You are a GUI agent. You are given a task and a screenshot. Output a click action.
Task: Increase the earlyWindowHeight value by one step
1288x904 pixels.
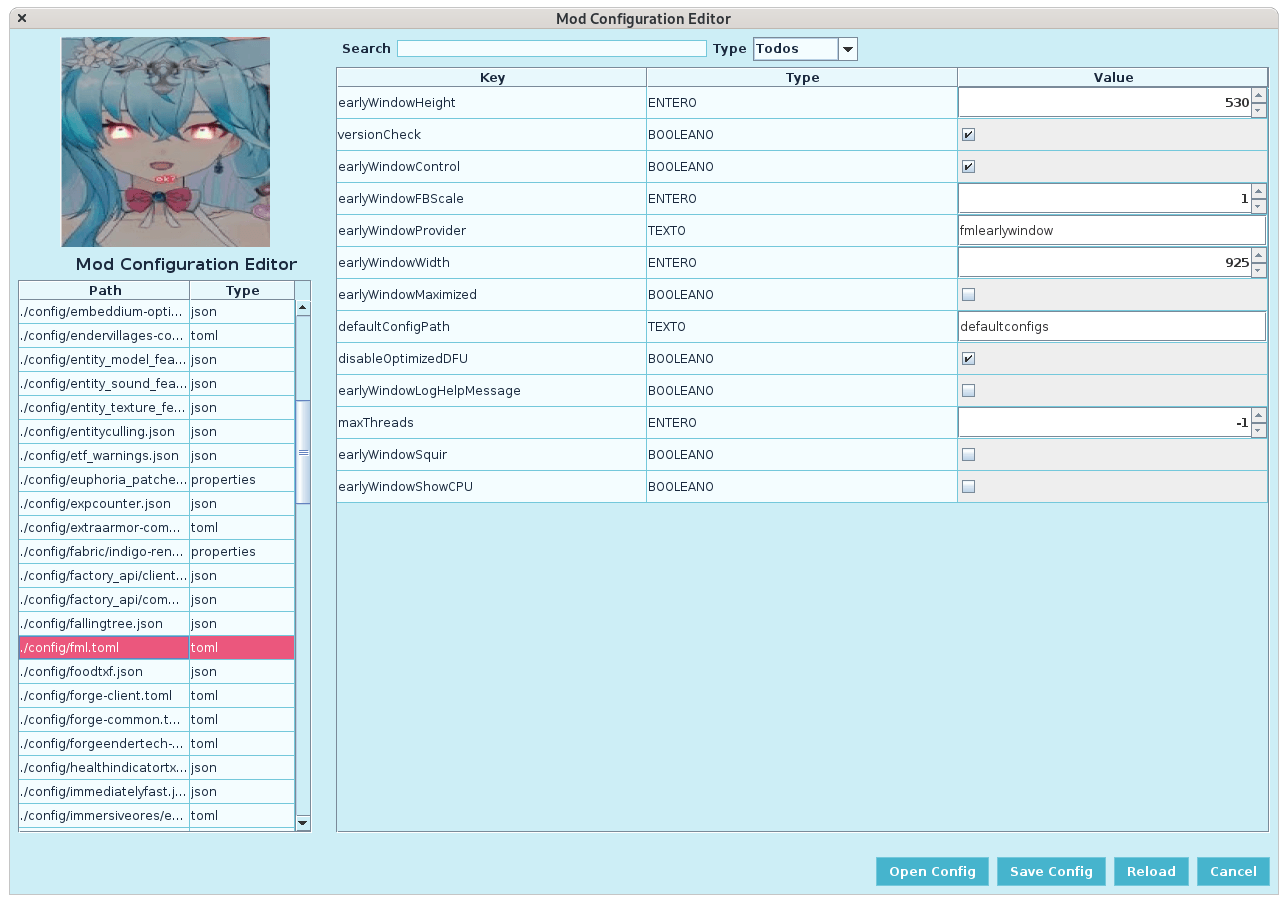click(1259, 95)
